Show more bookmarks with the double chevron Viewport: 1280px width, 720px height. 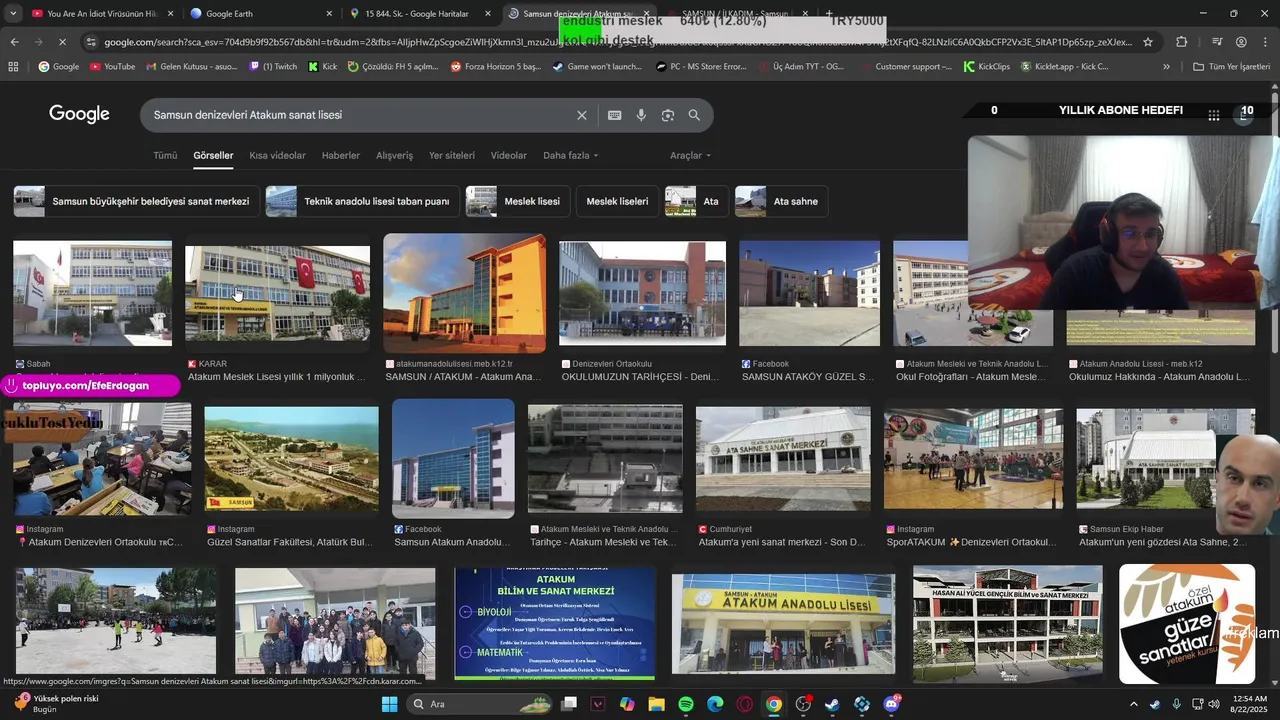pos(1166,67)
